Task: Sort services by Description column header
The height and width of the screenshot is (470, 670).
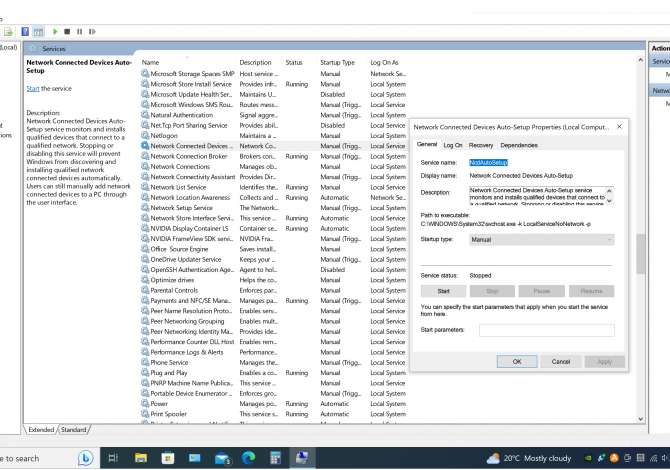Action: point(255,62)
